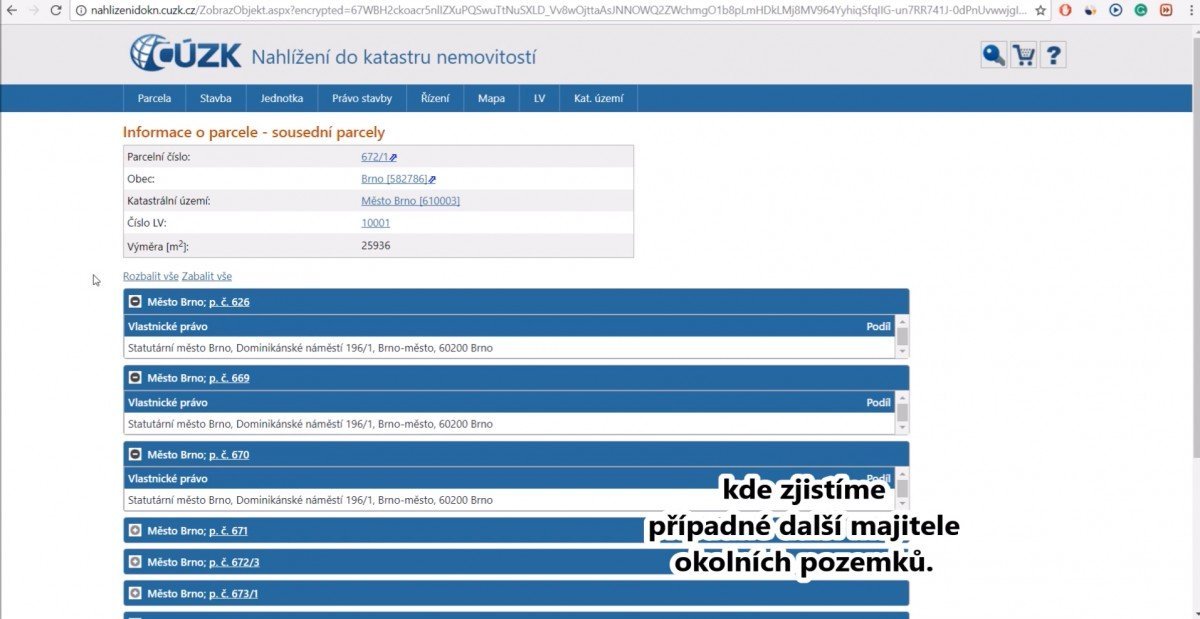1200x619 pixels.
Task: Open the p. č. 671 parcel link
Action: pos(228,530)
